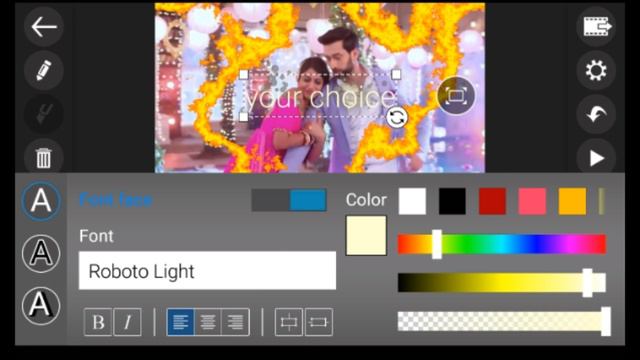Image resolution: width=640 pixels, height=360 pixels.
Task: Tap the top-right handle of the text box
Action: (x=396, y=74)
